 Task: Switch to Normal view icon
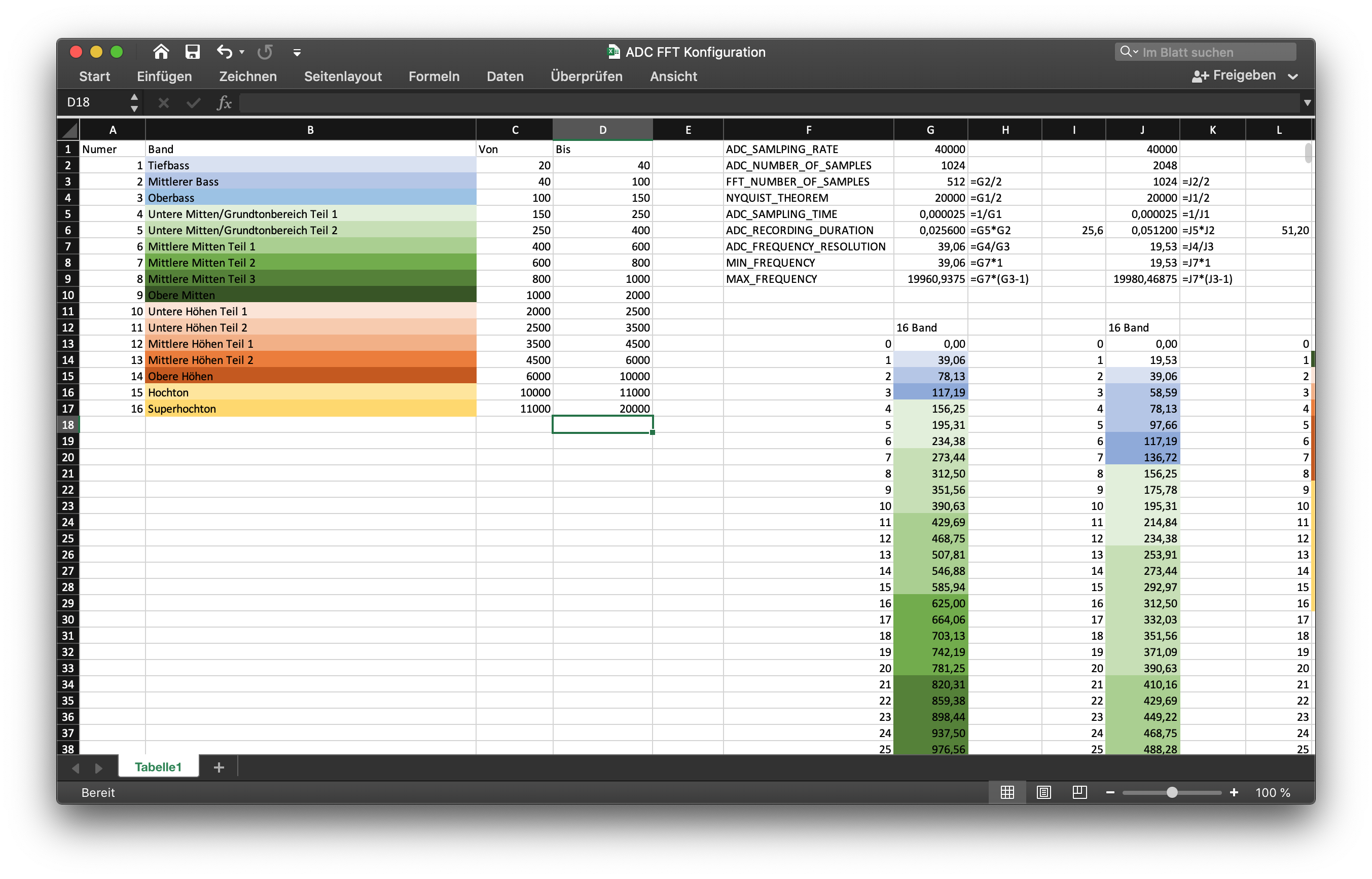coord(1007,792)
